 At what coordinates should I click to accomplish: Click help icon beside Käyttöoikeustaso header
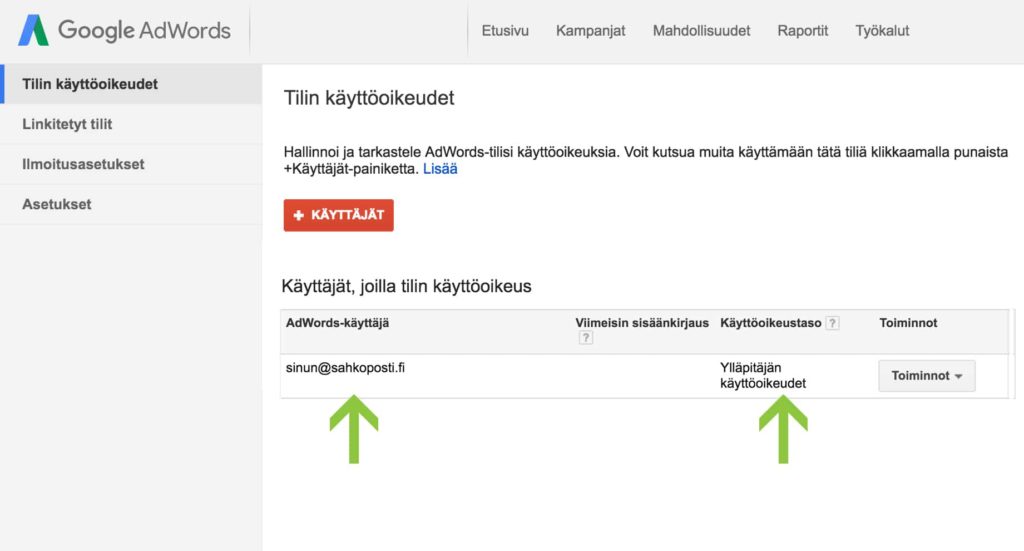pos(832,323)
